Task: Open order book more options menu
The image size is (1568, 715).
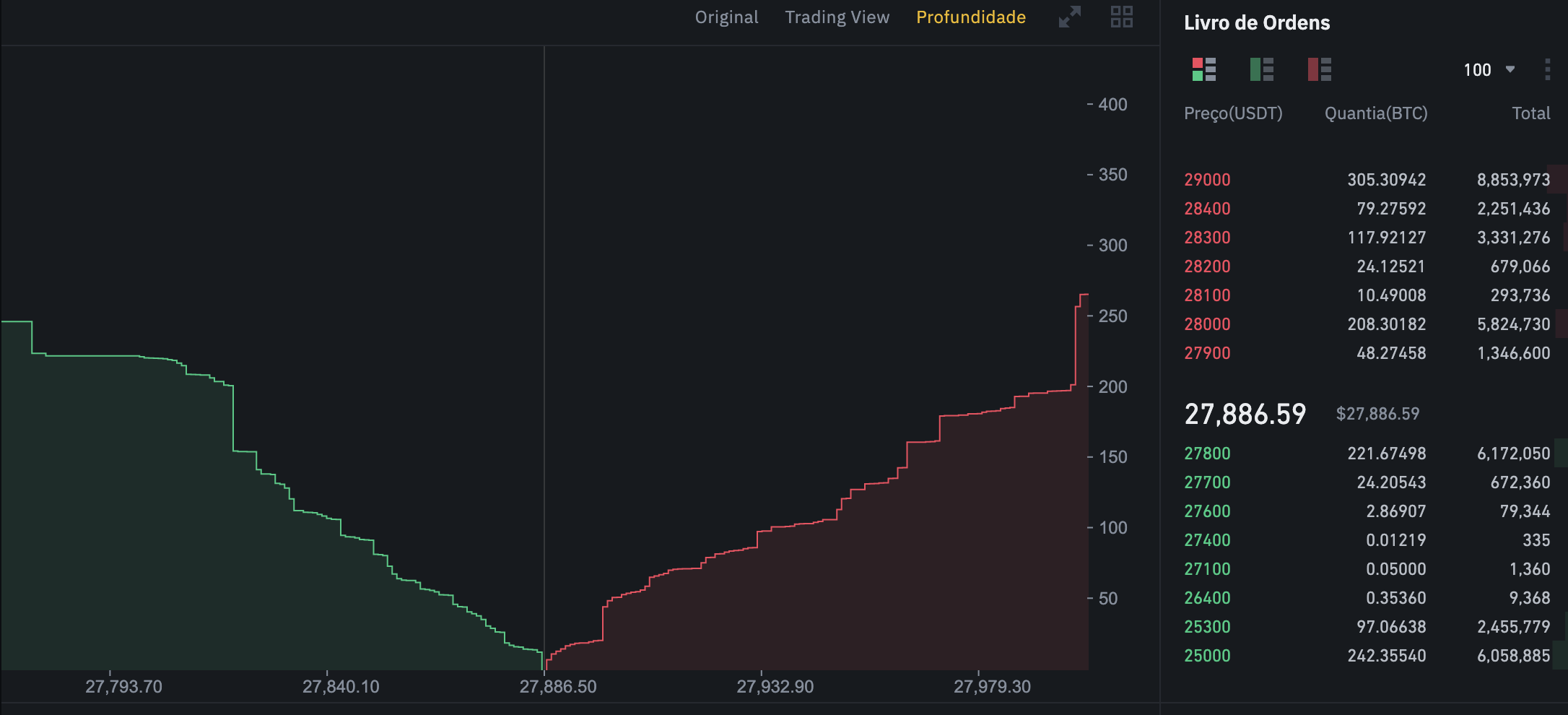Action: [1546, 69]
